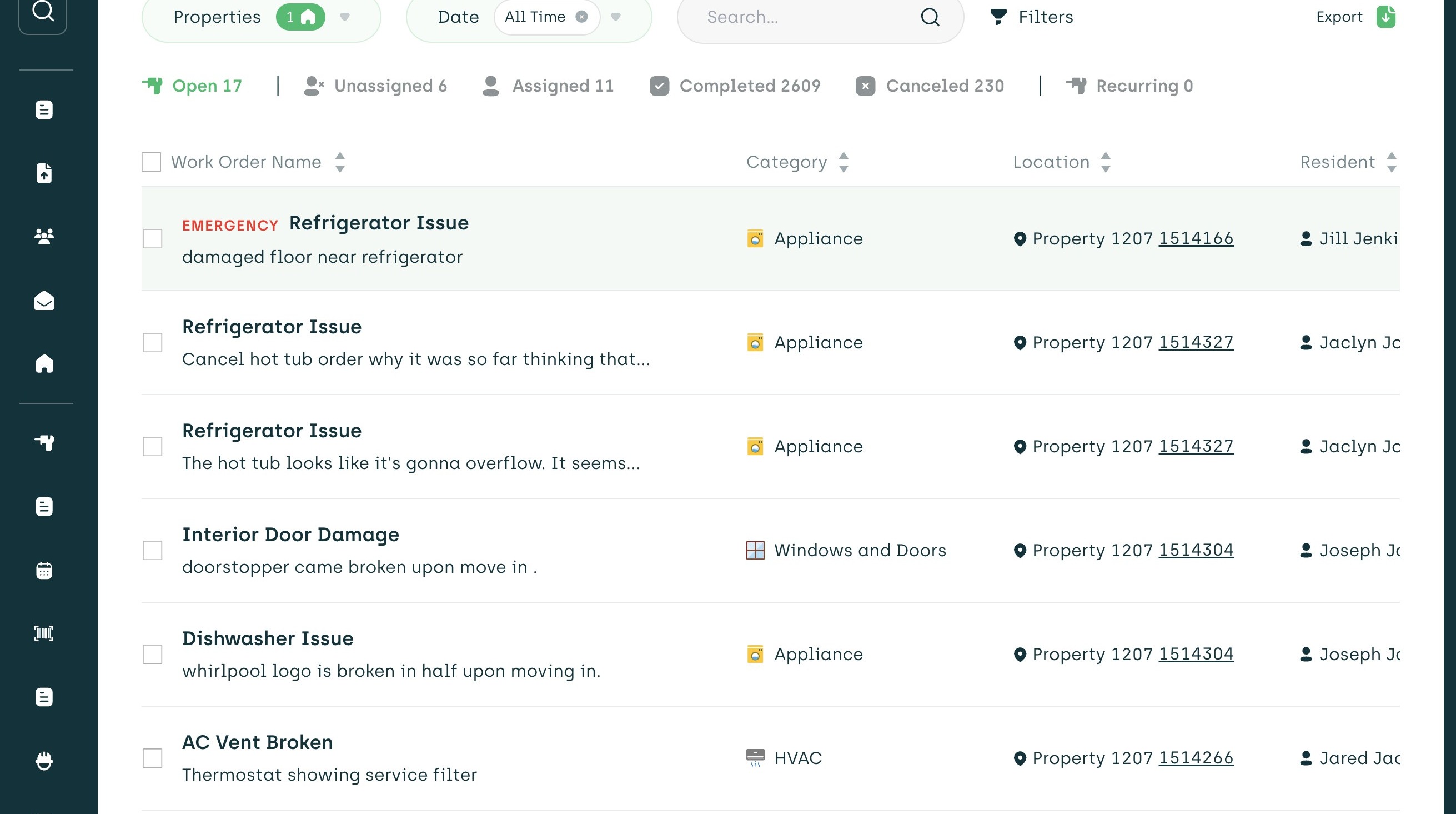Open the envelope inbox sidebar icon
1456x814 pixels.
coord(44,301)
